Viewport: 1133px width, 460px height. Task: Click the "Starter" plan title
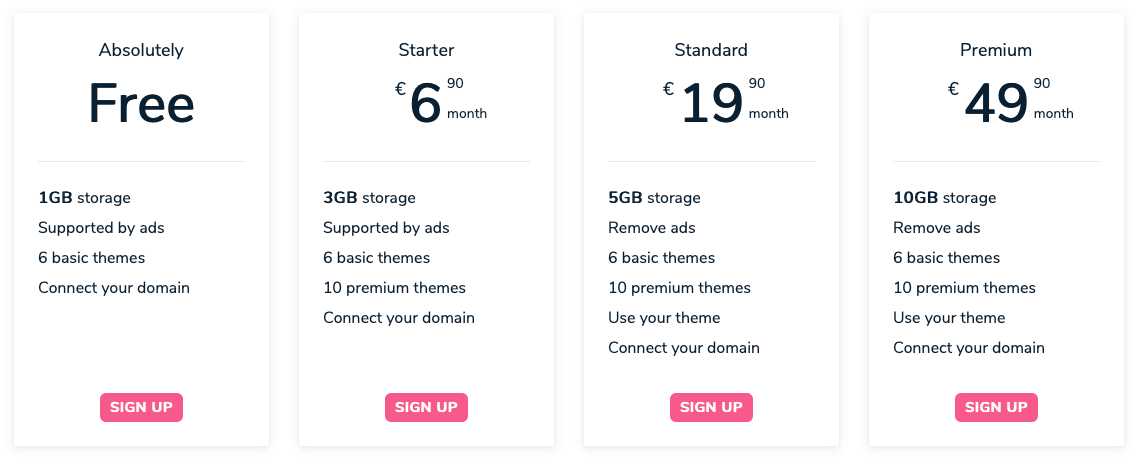[x=426, y=50]
